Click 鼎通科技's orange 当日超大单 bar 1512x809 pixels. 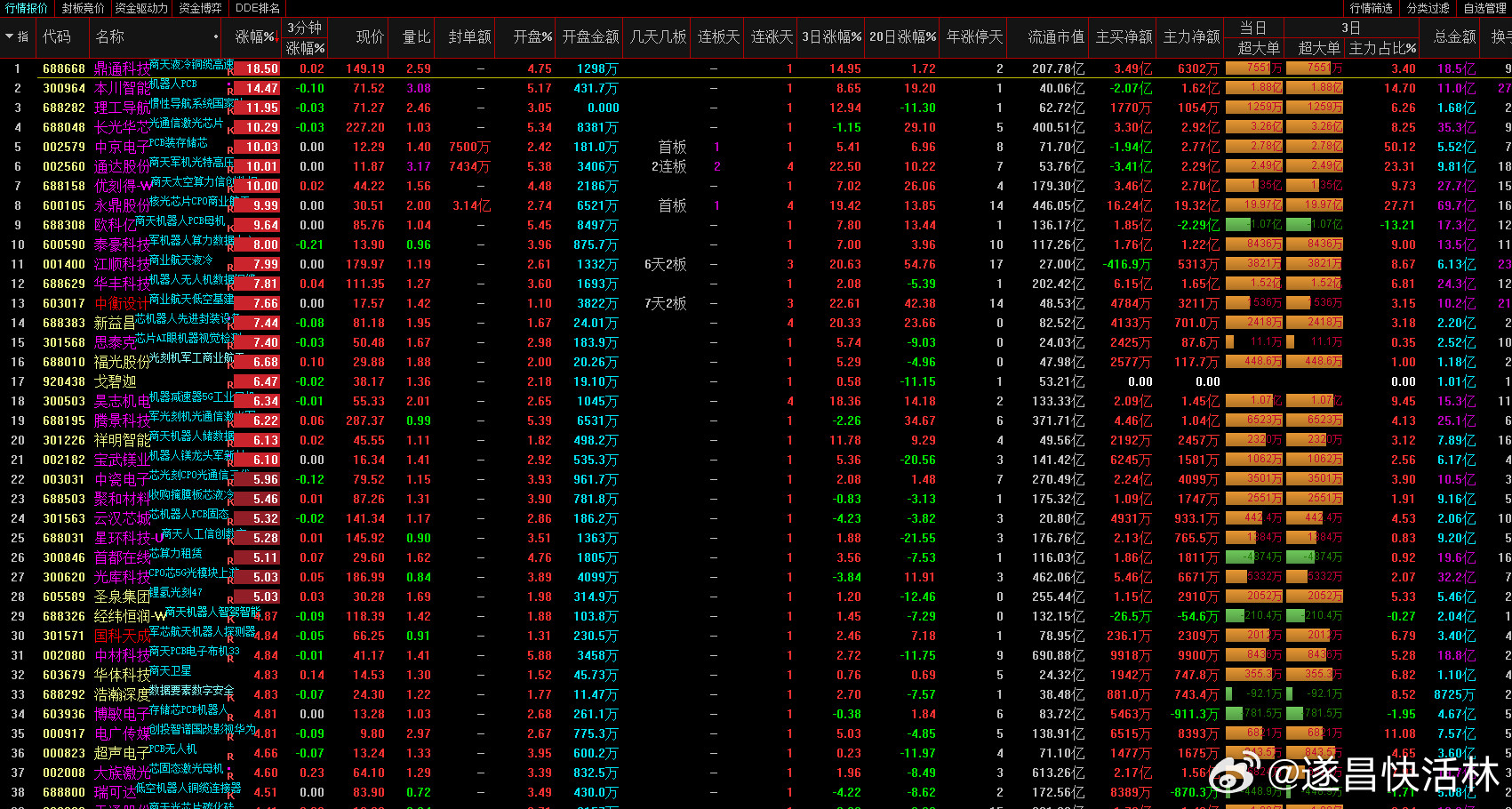[x=1253, y=68]
